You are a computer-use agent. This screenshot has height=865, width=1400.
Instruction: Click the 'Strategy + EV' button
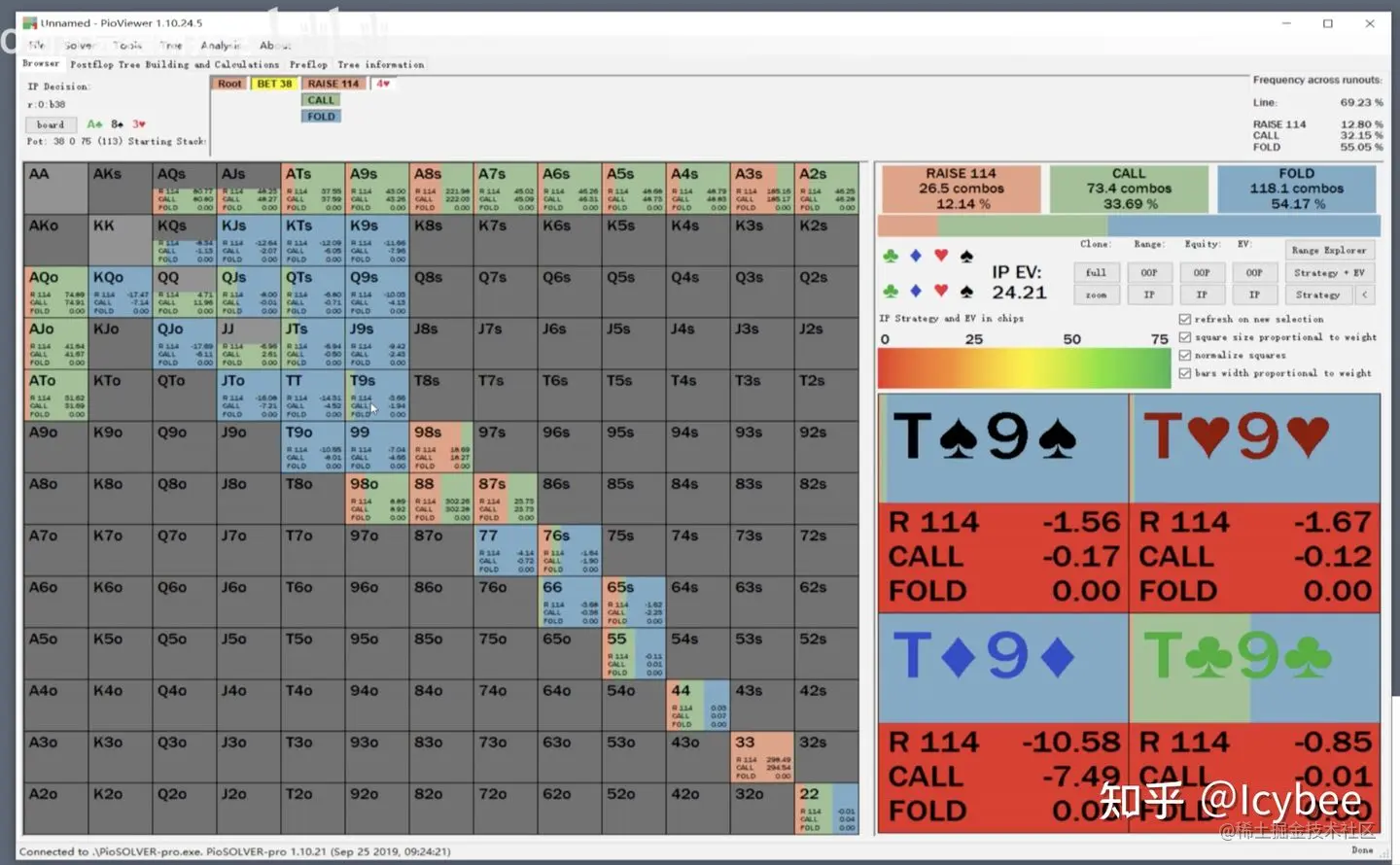1329,272
